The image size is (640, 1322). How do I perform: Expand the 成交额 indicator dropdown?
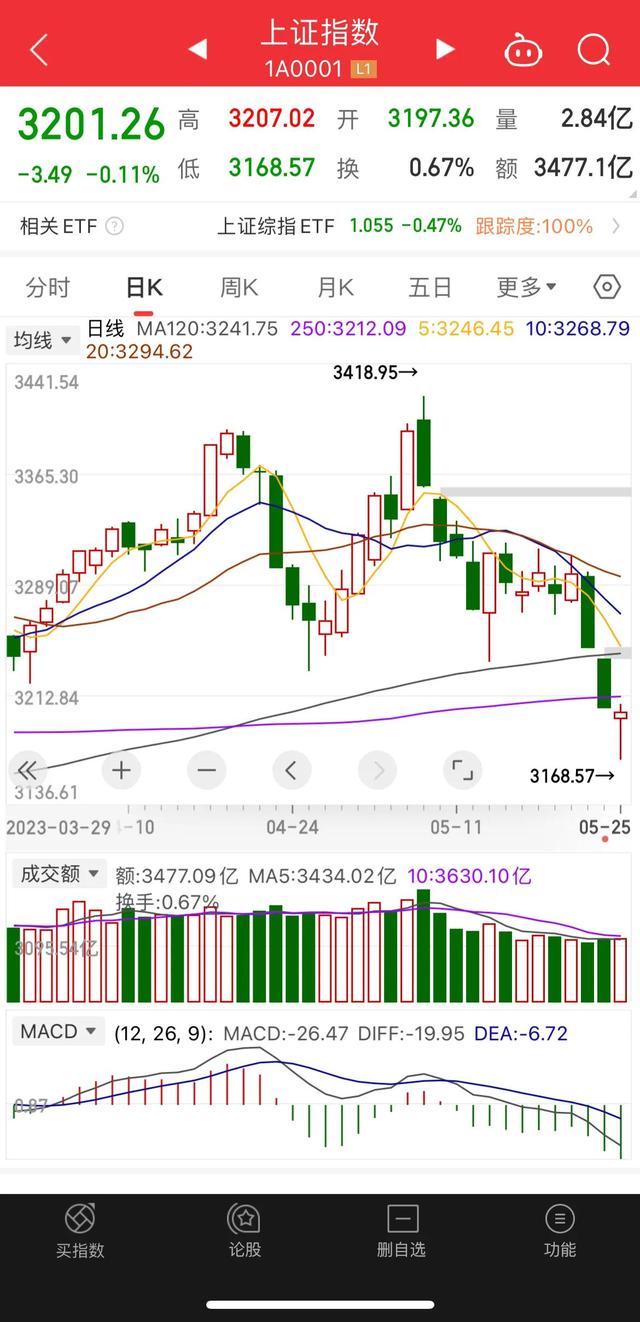[59, 874]
